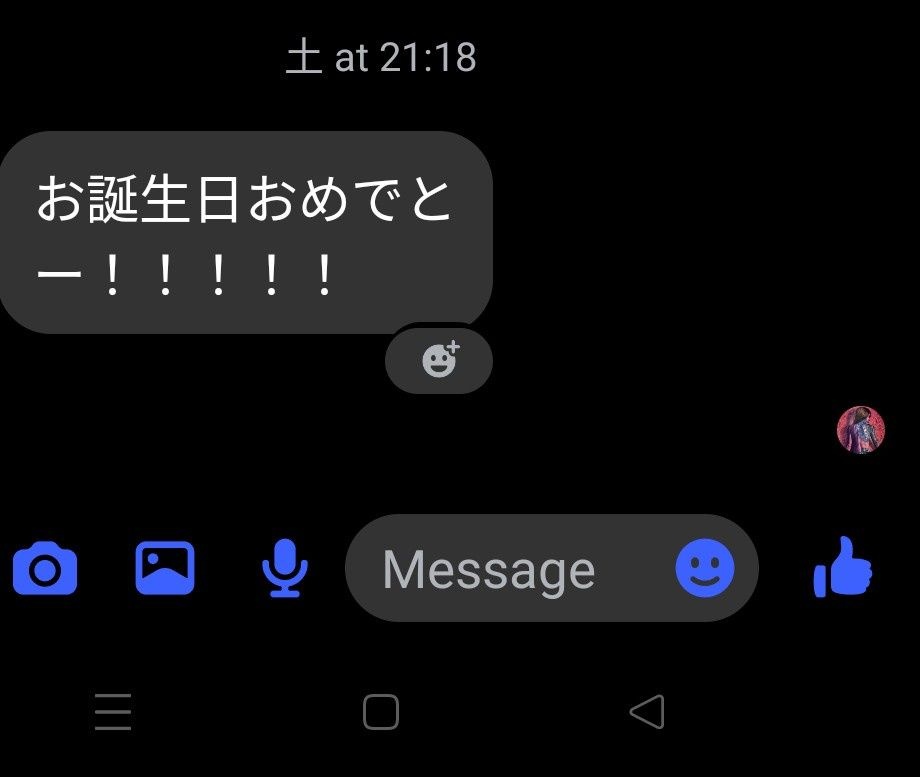The height and width of the screenshot is (777, 920).
Task: Send a thumbs-up like
Action: pyautogui.click(x=843, y=567)
